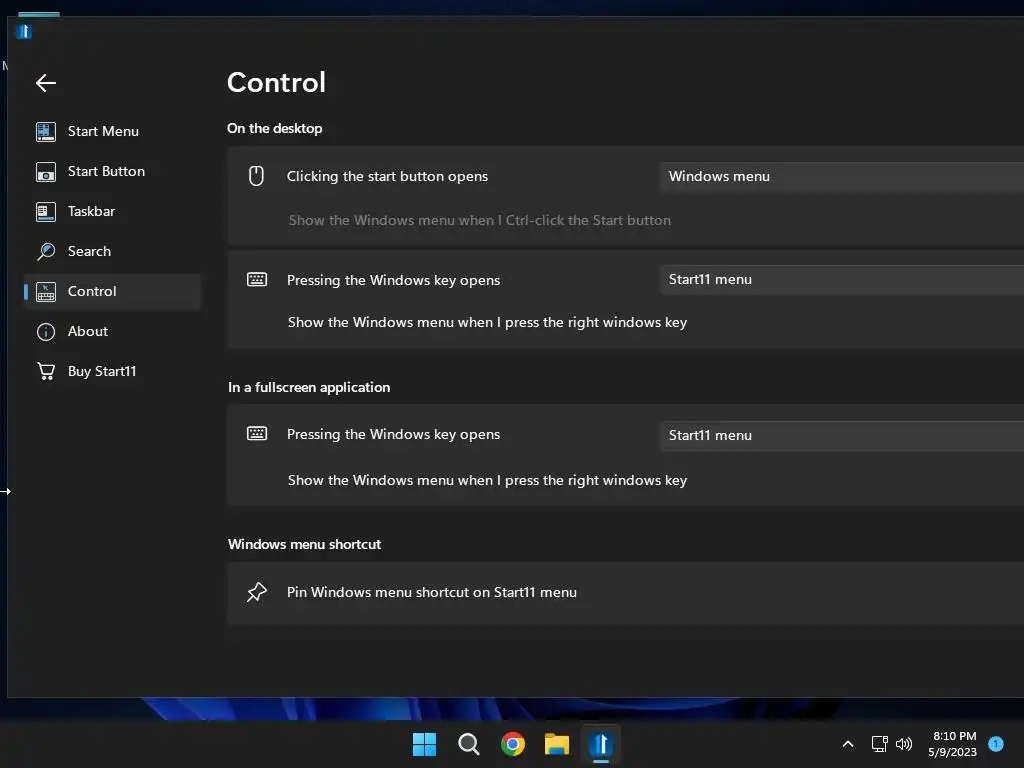Toggle fullscreen 'right windows key' Windows menu option
The width and height of the screenshot is (1024, 768).
tap(487, 481)
